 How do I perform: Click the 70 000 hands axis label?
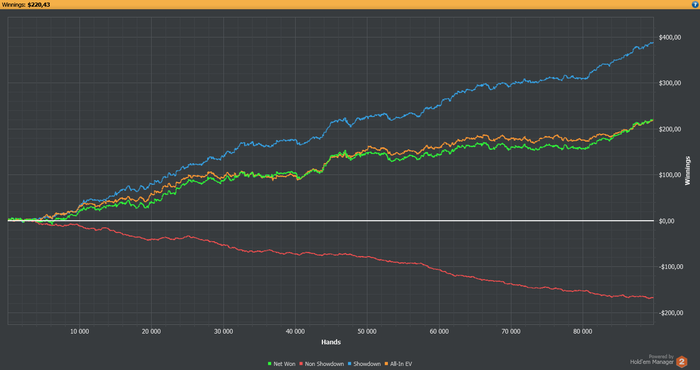click(x=511, y=332)
